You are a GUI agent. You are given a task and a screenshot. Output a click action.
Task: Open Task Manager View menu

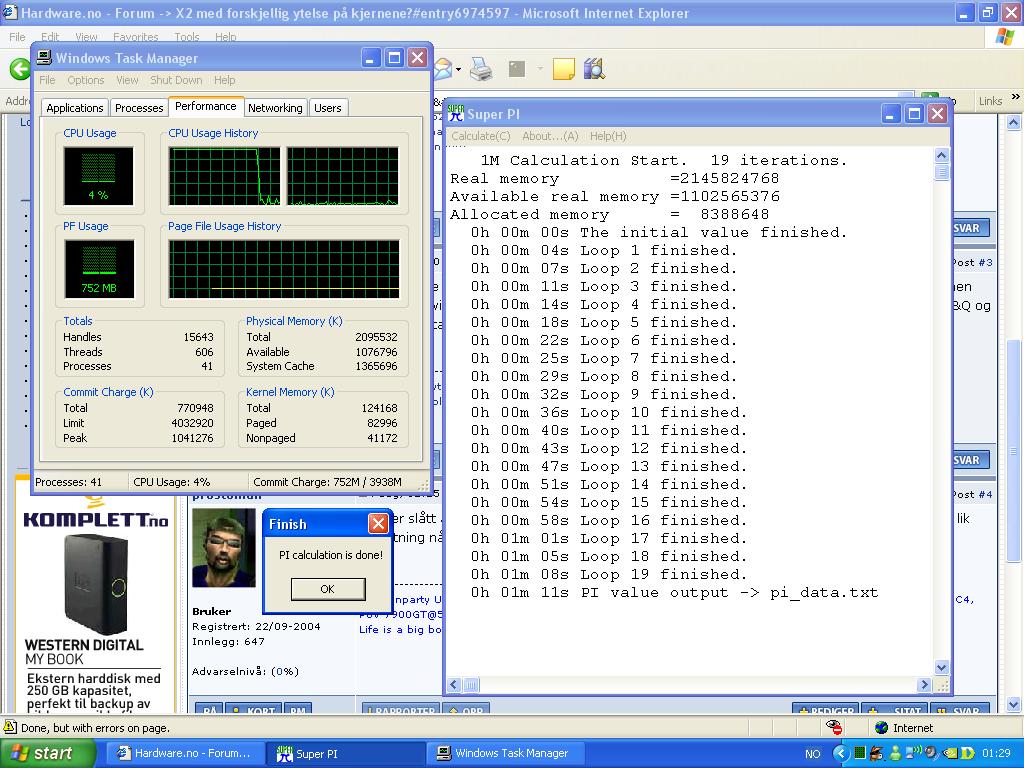(x=127, y=80)
